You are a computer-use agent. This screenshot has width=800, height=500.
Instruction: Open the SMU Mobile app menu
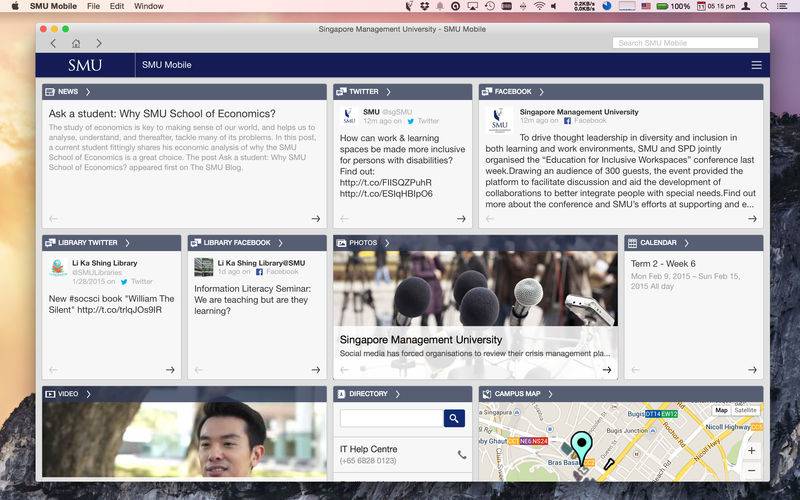click(x=53, y=6)
